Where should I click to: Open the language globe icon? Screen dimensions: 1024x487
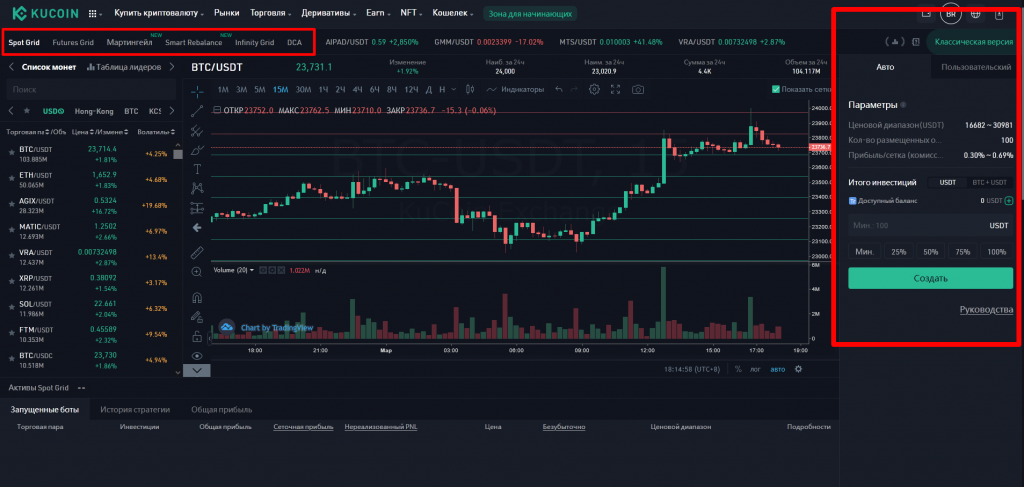(975, 14)
